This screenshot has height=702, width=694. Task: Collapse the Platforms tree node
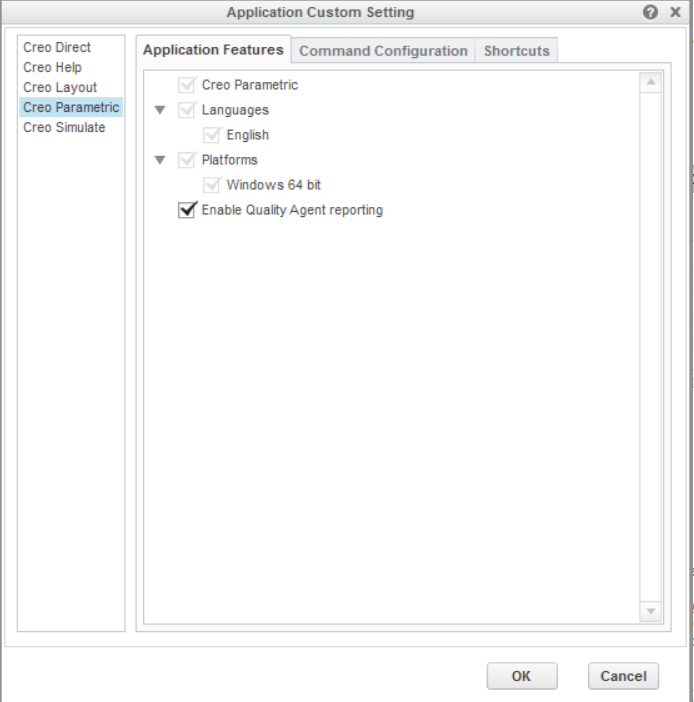[x=160, y=160]
